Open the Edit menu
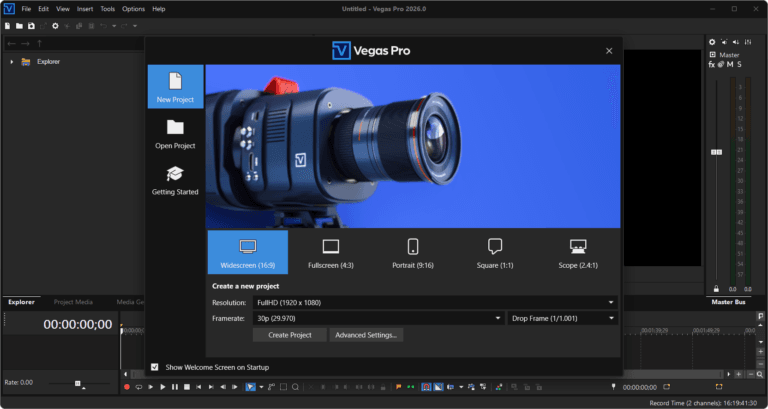 coord(44,9)
